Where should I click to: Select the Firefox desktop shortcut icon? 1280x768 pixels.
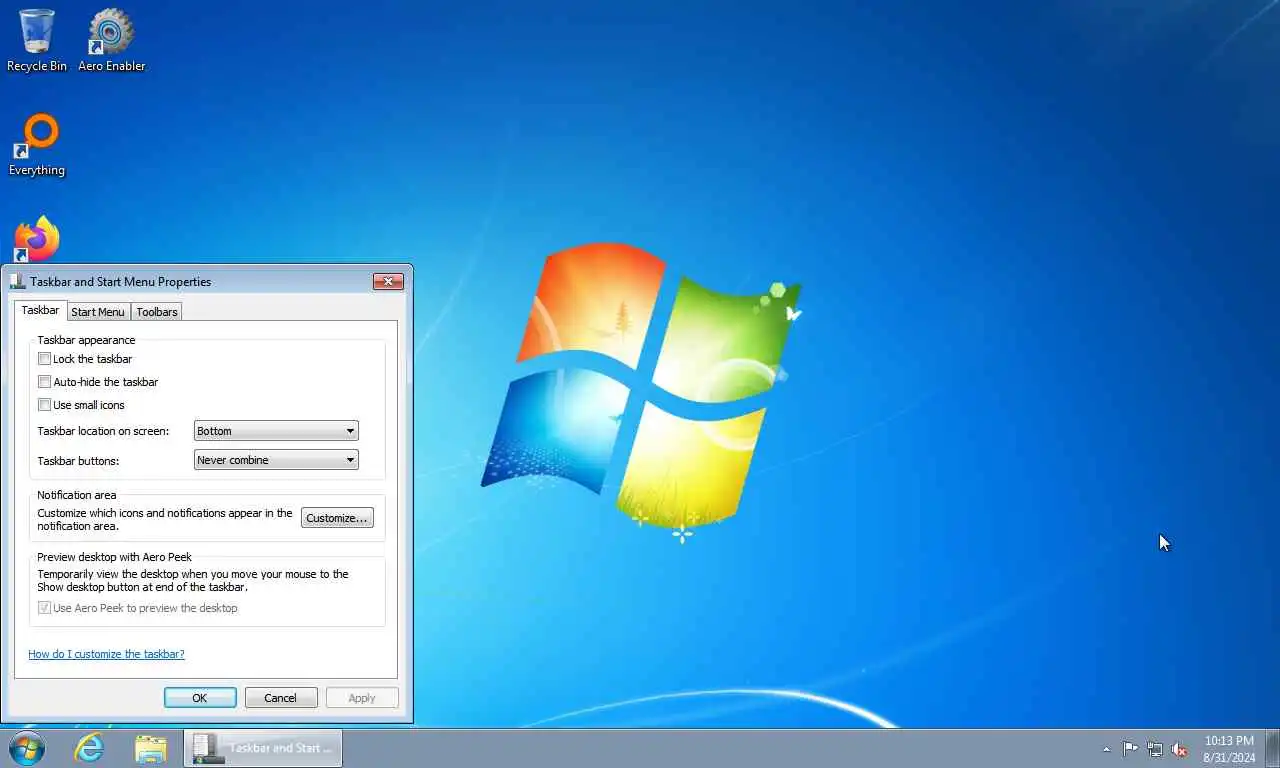coord(37,240)
